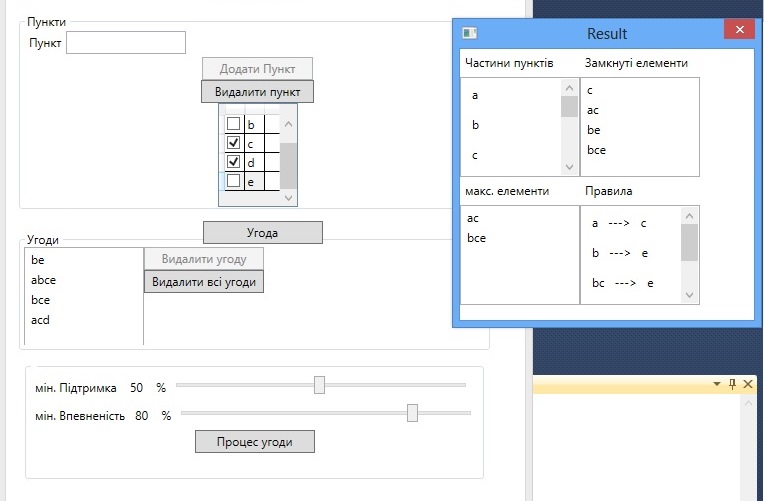The image size is (764, 501).
Task: Uncheck the checkbox for item c
Action: click(233, 142)
